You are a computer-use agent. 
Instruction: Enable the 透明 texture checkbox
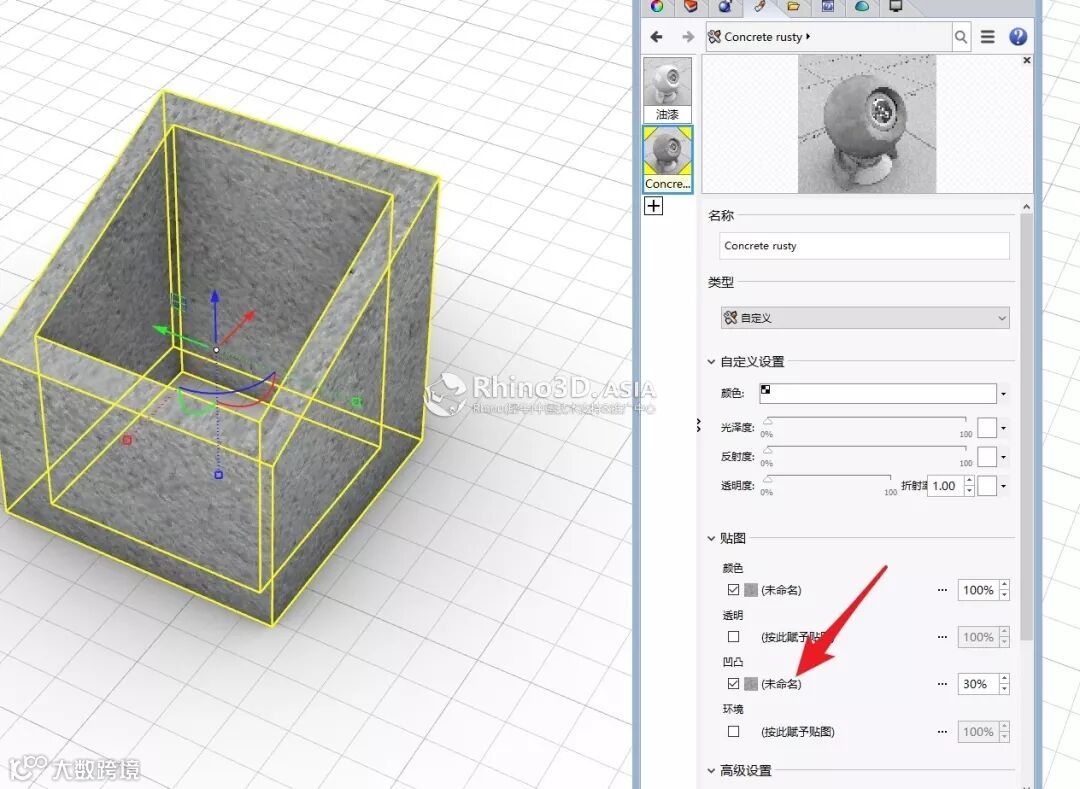click(734, 637)
